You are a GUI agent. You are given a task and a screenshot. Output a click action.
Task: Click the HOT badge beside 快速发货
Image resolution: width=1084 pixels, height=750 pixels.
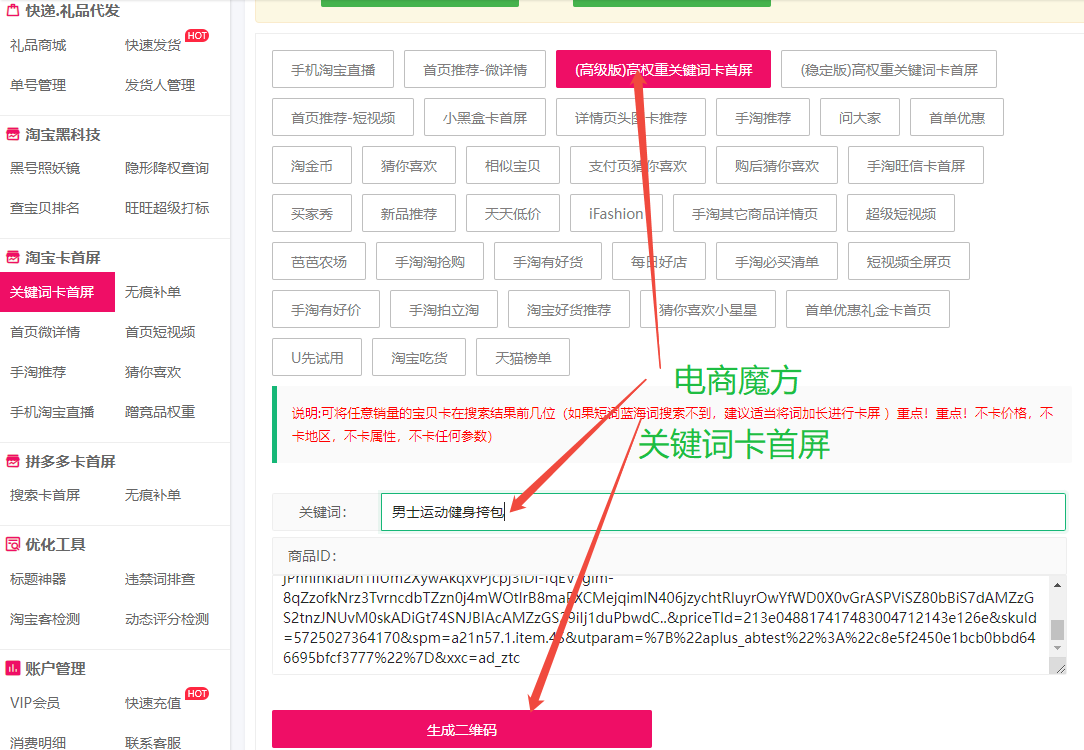coord(197,35)
